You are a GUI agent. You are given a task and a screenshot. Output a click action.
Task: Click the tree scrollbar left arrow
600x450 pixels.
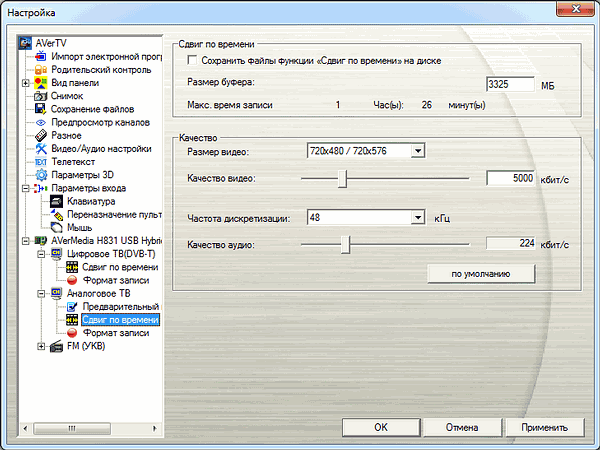point(25,428)
